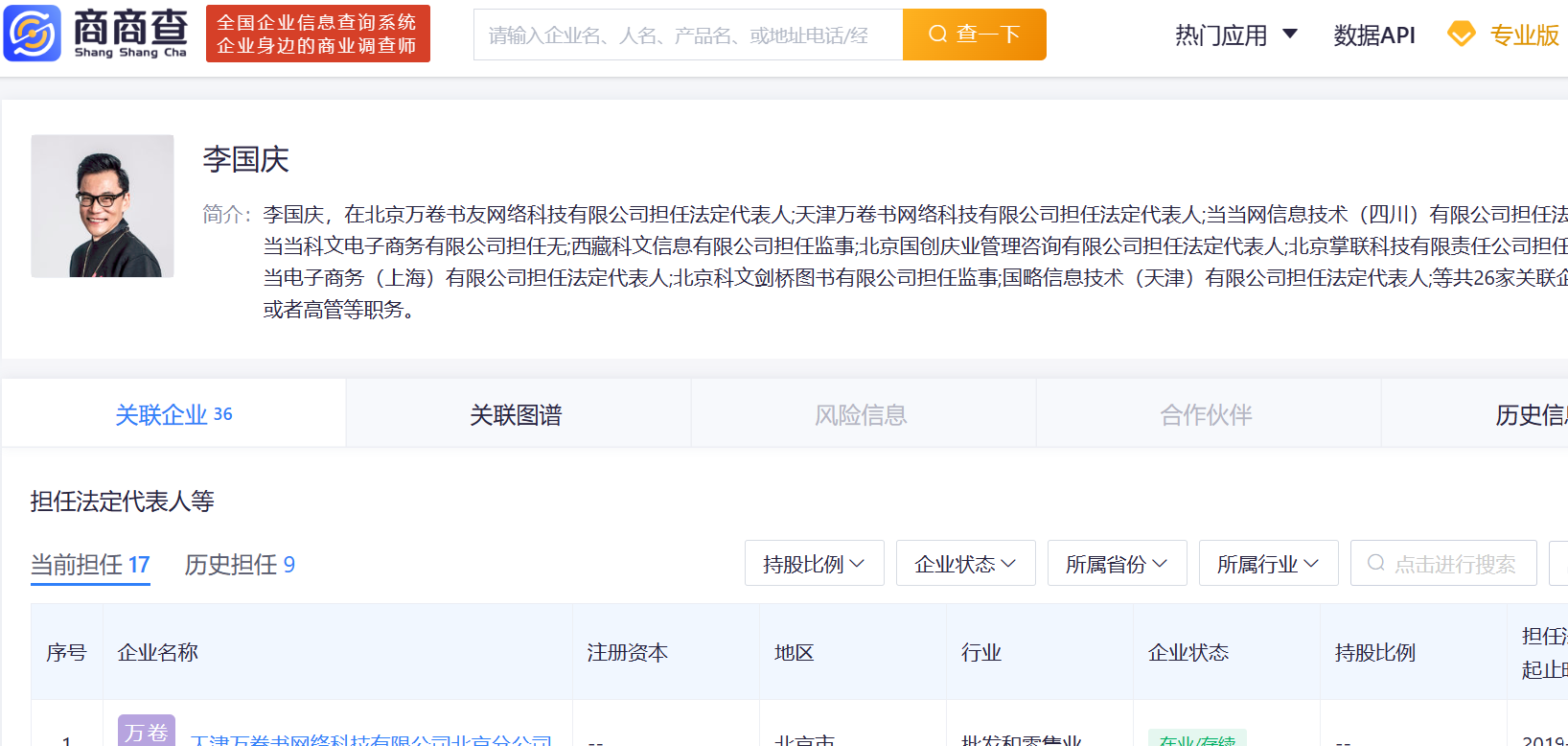Select the 历史担任 9 sub-tab

(240, 565)
